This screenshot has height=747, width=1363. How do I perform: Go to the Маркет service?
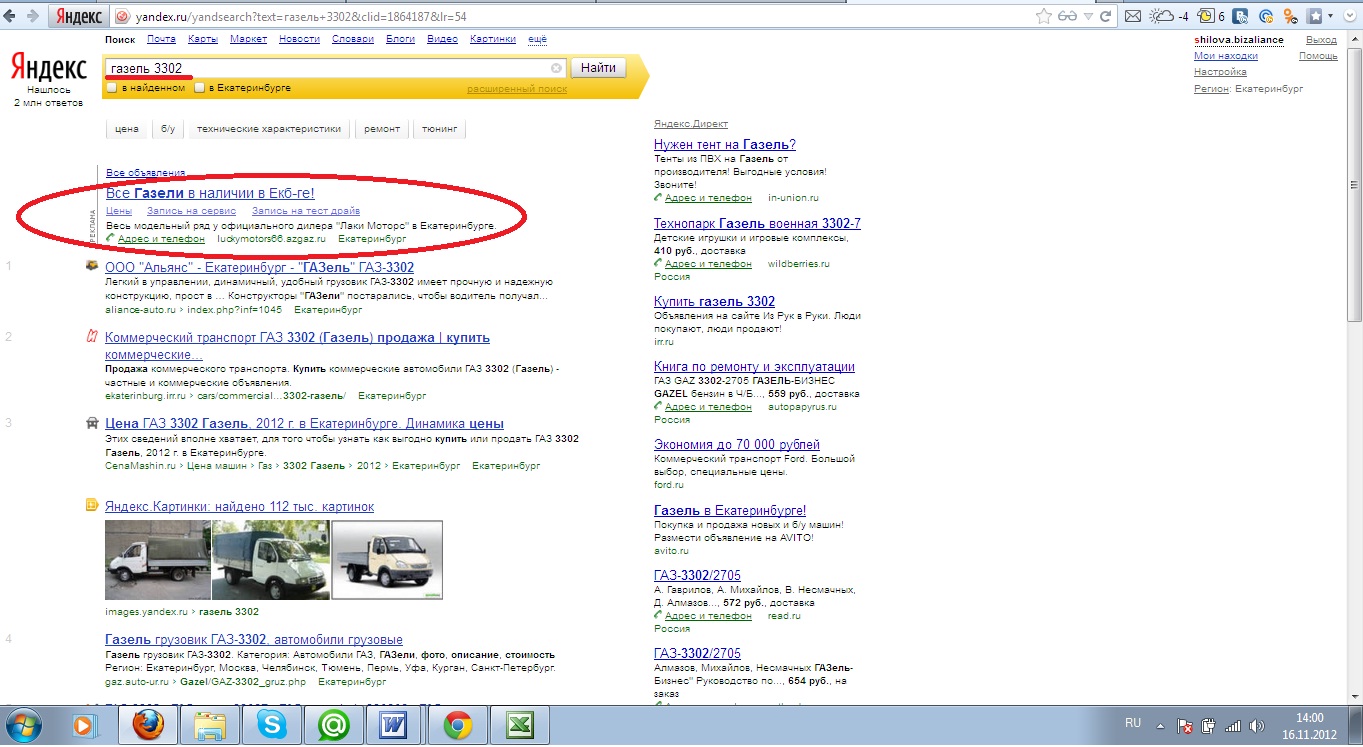click(x=248, y=39)
